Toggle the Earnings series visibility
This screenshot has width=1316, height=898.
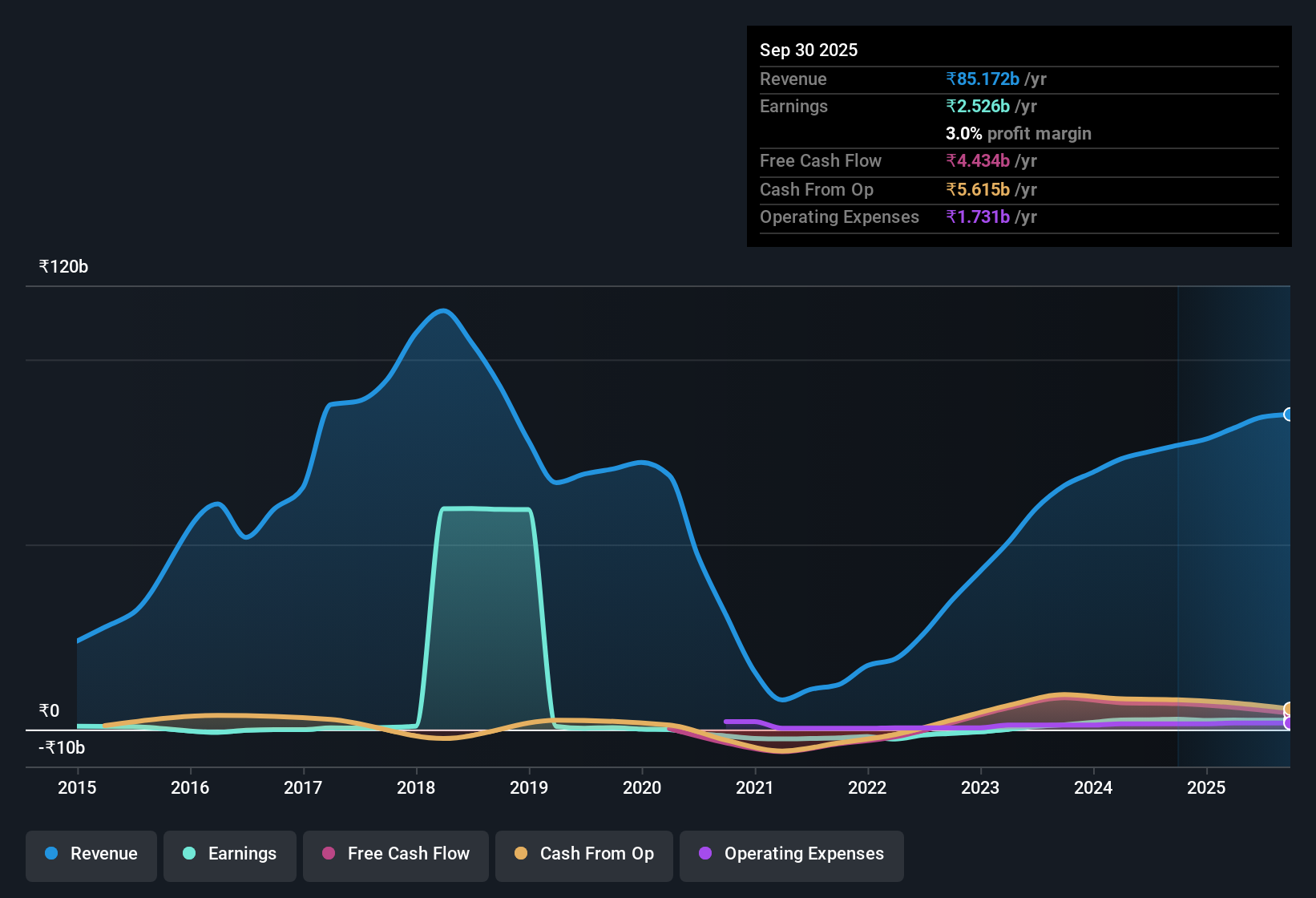(x=229, y=854)
